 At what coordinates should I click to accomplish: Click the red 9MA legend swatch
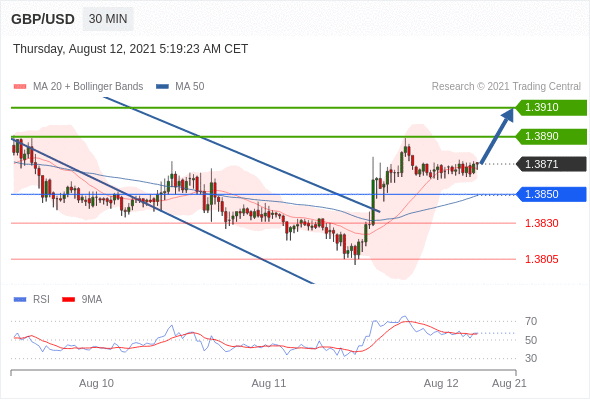click(x=68, y=300)
